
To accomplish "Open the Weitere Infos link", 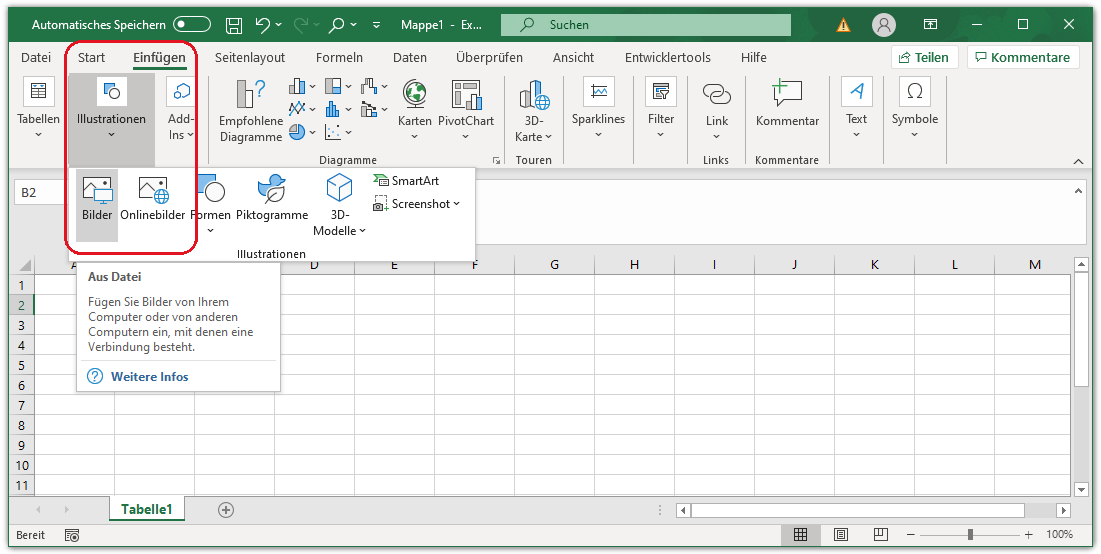I will (149, 376).
